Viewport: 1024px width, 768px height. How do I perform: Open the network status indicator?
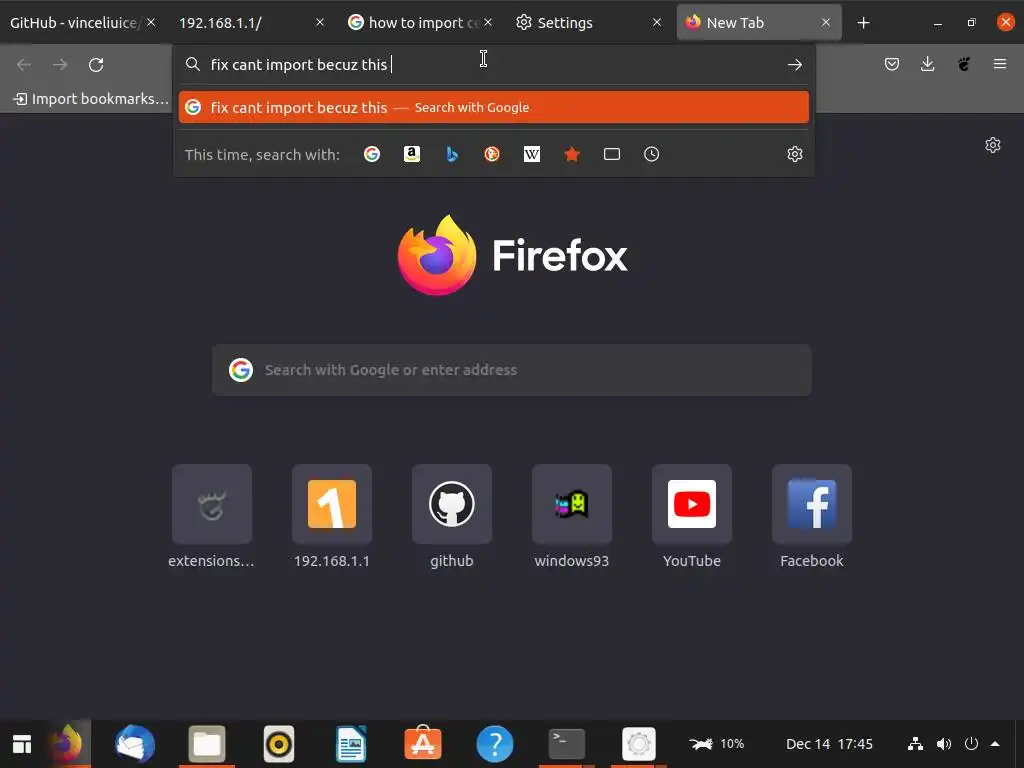(x=916, y=744)
